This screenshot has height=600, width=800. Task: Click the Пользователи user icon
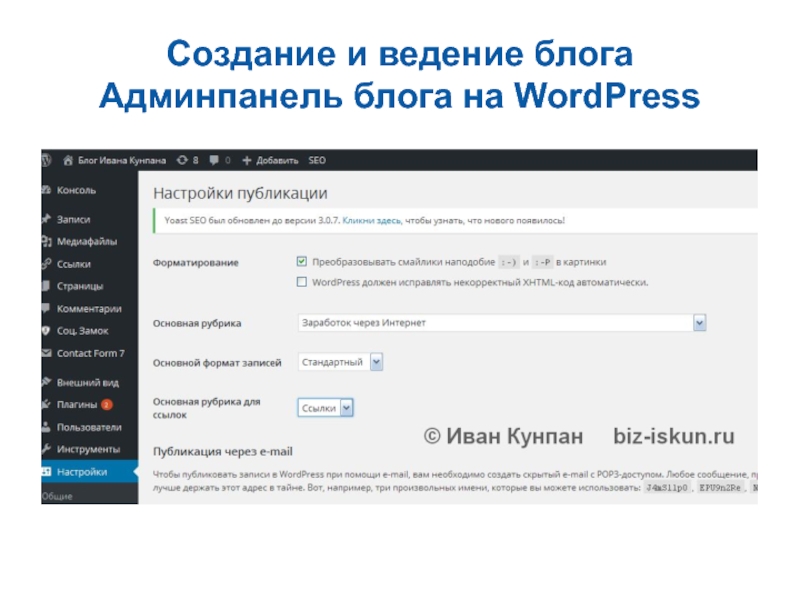coord(46,427)
